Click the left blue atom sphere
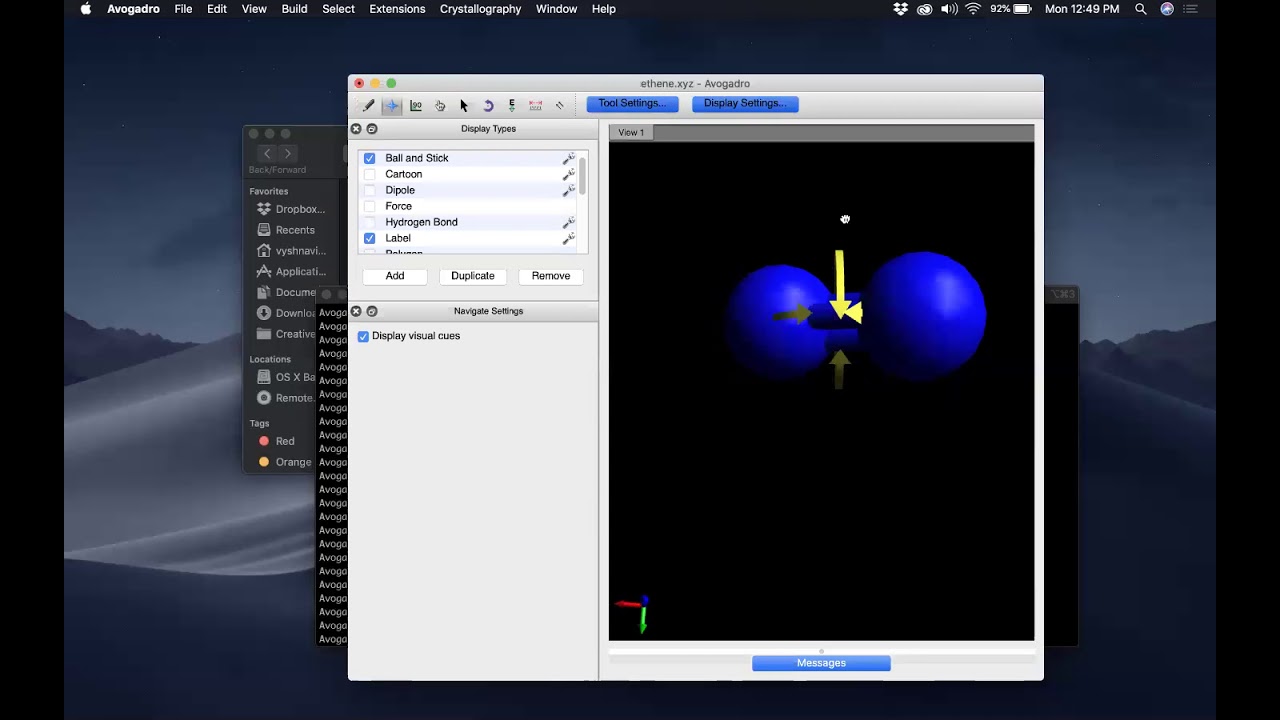This screenshot has height=720, width=1280. 778,320
